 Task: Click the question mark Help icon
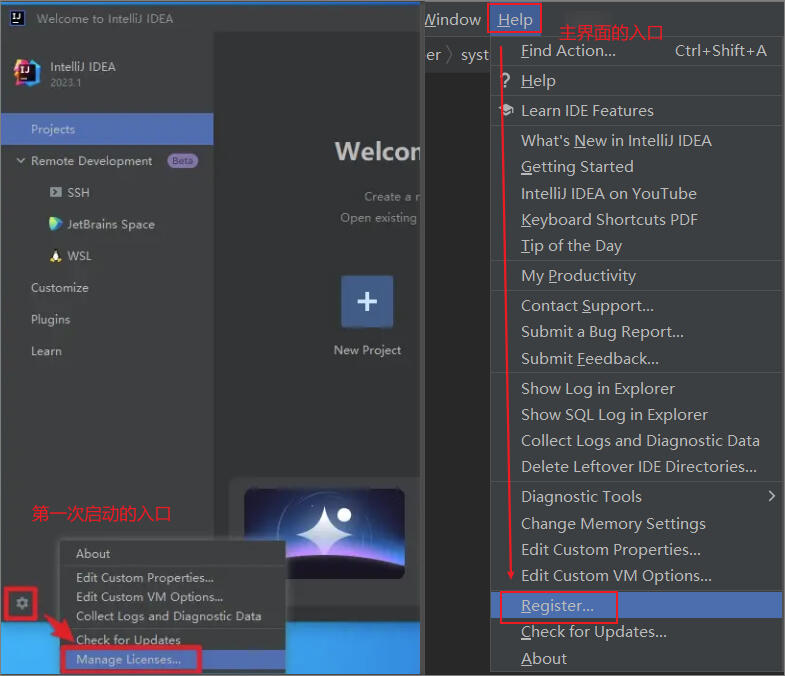[507, 80]
